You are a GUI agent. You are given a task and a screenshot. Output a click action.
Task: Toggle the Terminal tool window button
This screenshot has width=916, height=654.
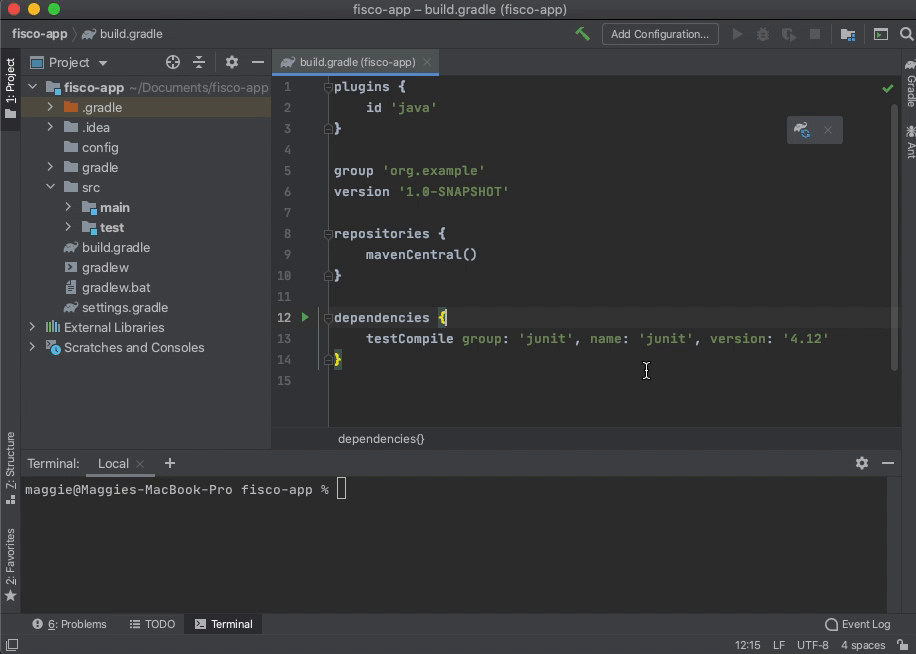click(x=224, y=624)
